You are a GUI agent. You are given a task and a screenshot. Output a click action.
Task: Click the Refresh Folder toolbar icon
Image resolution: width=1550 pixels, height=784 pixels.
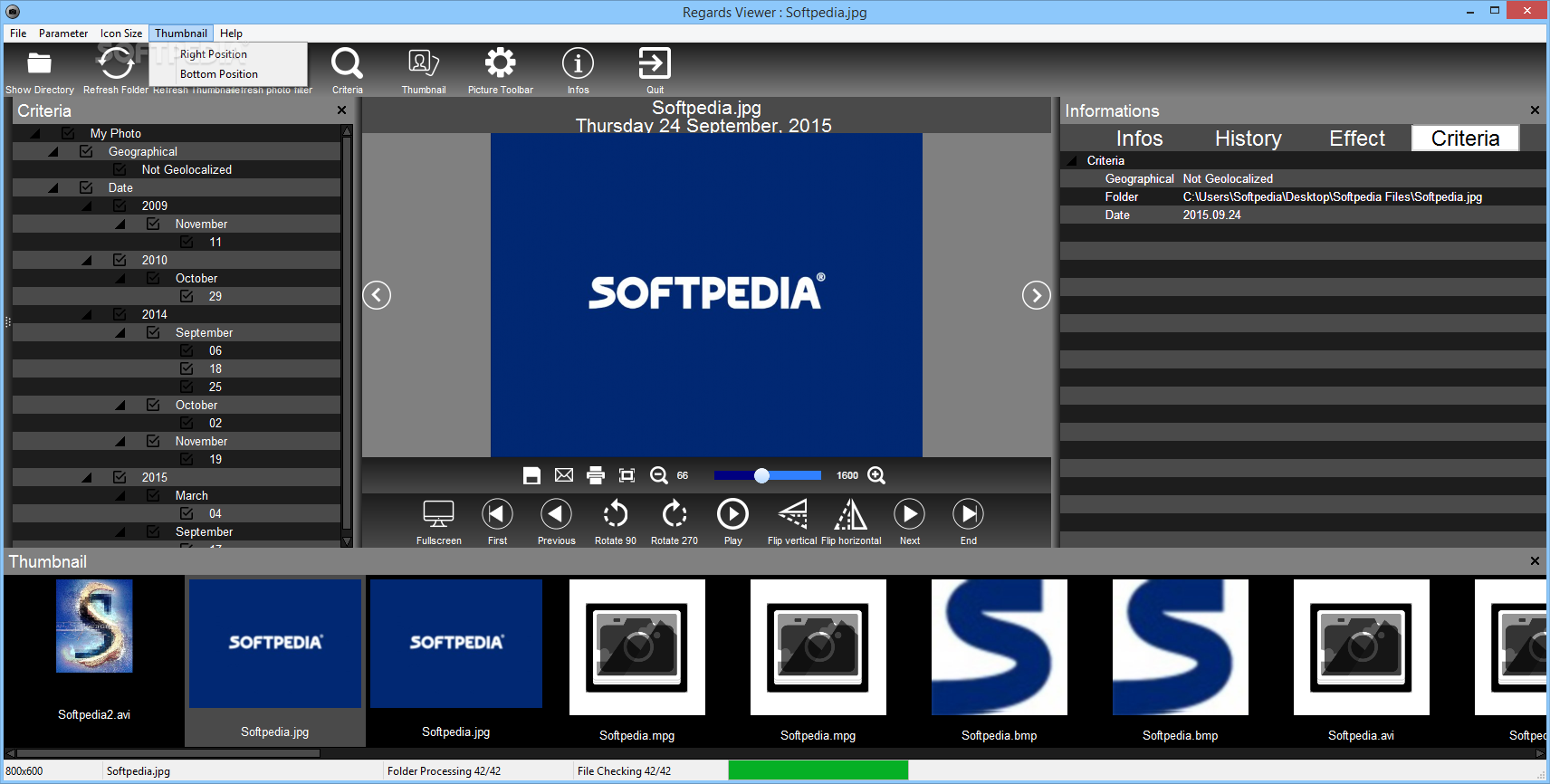tap(116, 63)
